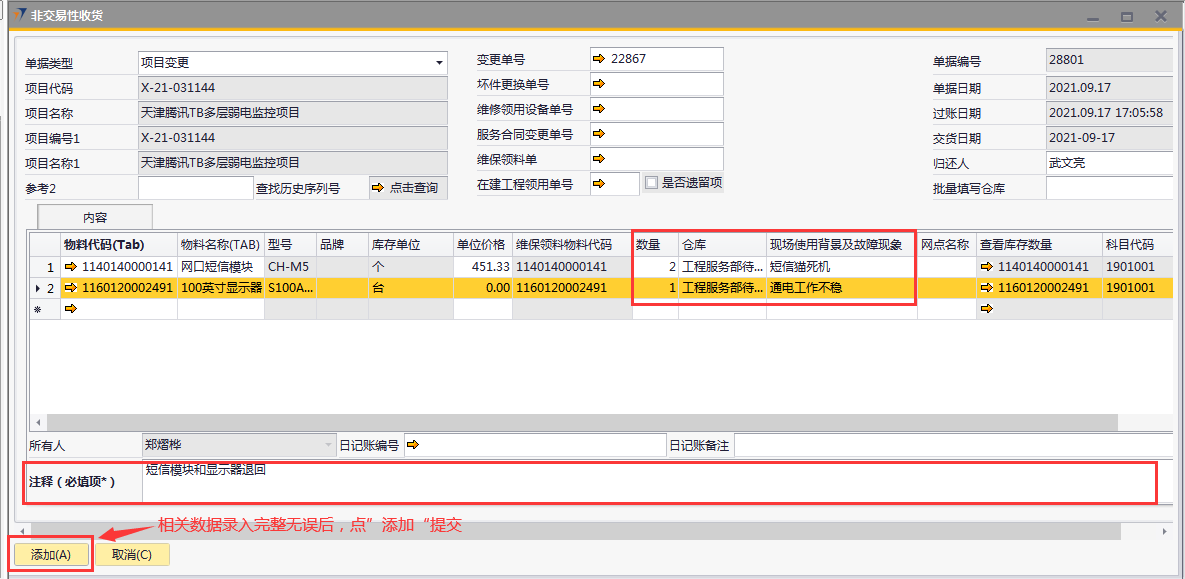Image resolution: width=1185 pixels, height=579 pixels.
Task: Click the arrow icon in 在建工程领用单号 field
Action: click(x=599, y=184)
